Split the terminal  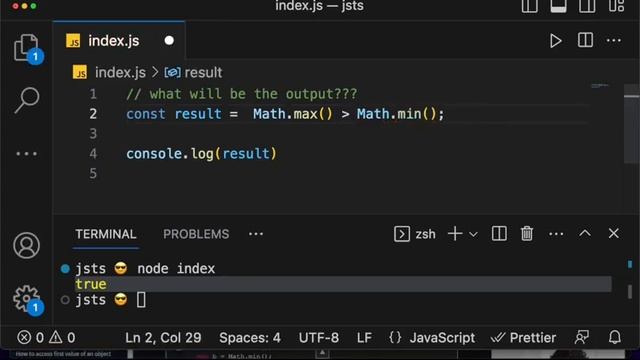tap(499, 234)
